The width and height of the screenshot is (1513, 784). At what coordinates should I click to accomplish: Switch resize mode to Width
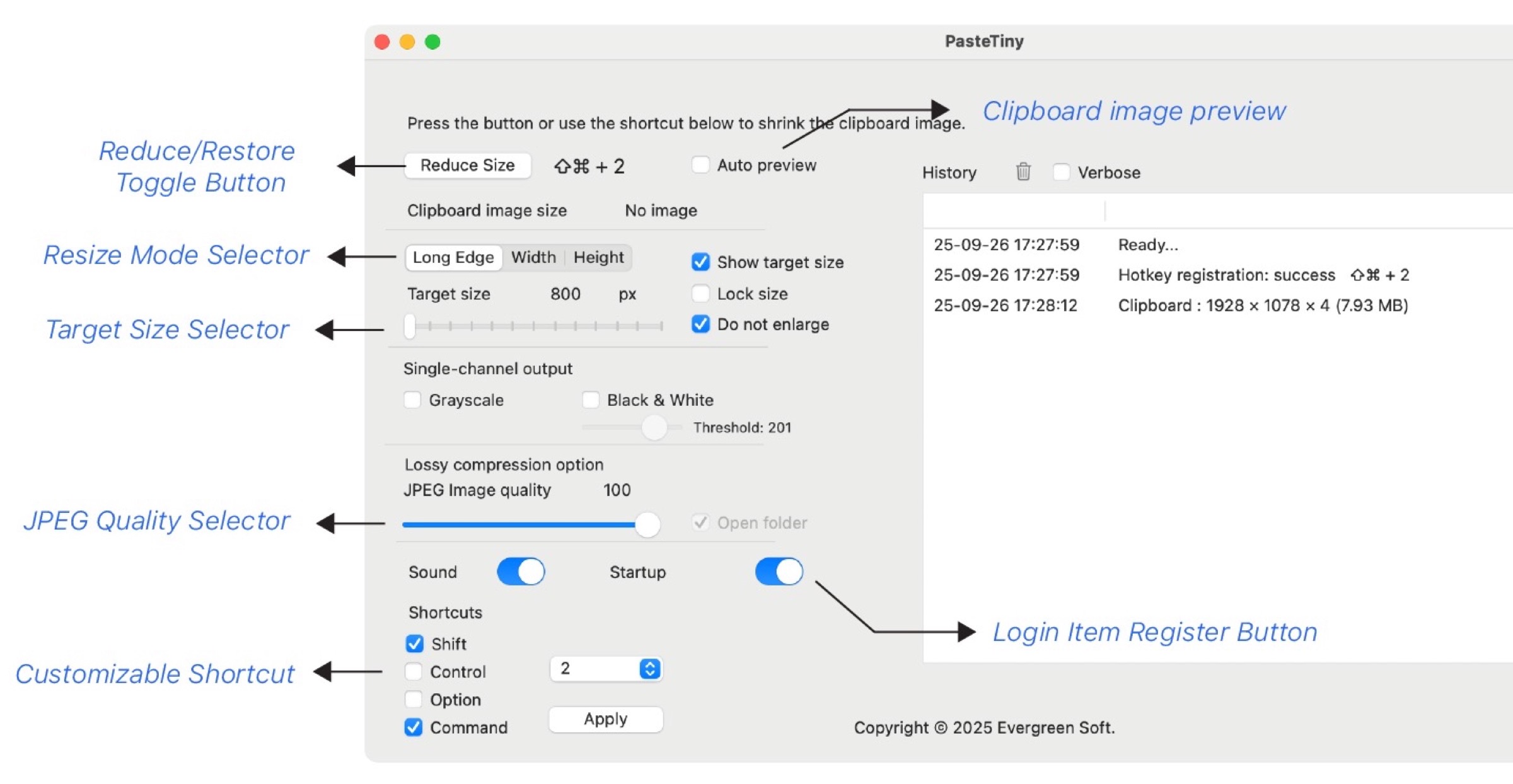point(533,257)
